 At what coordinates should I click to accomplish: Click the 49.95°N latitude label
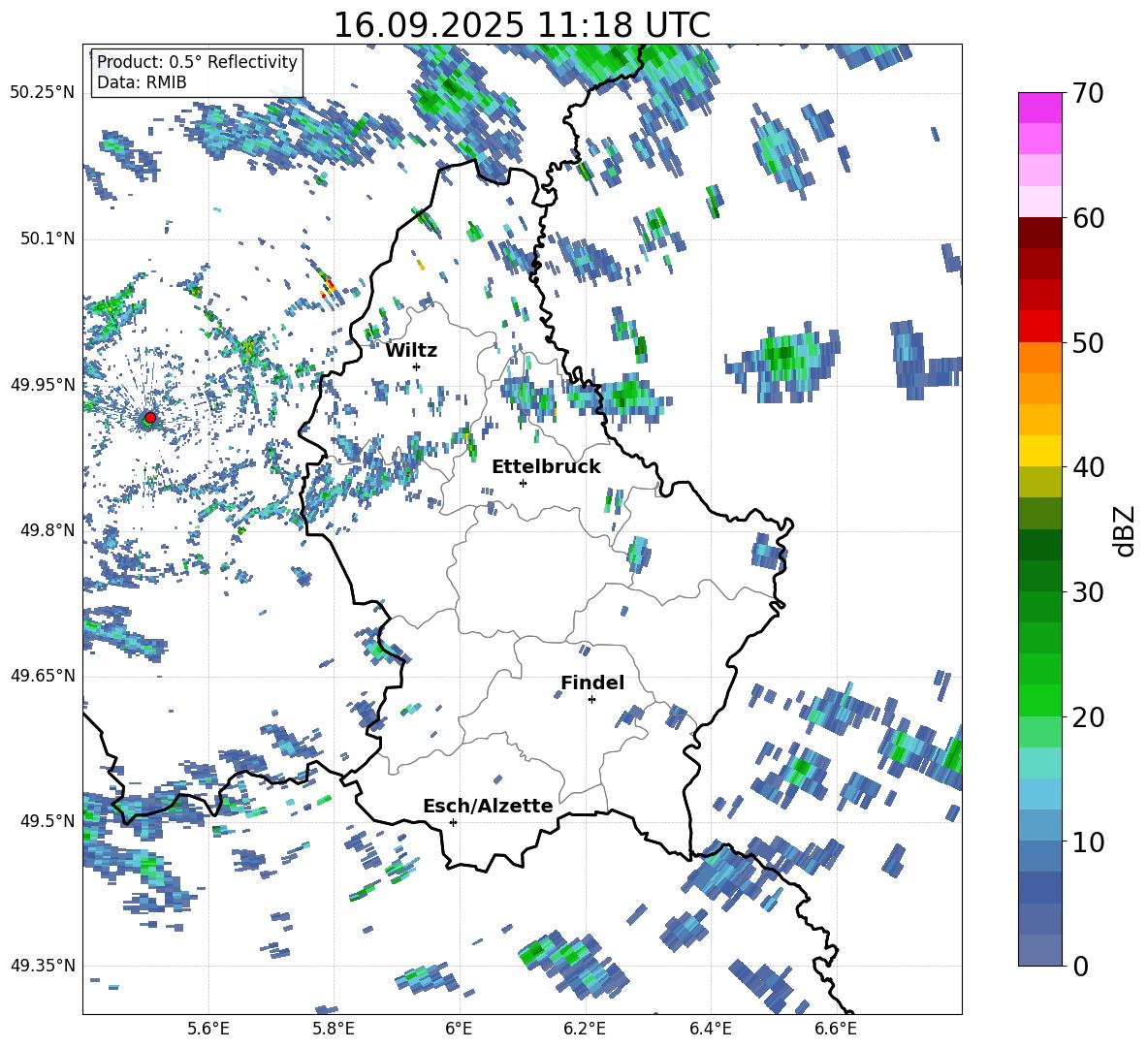click(x=43, y=385)
